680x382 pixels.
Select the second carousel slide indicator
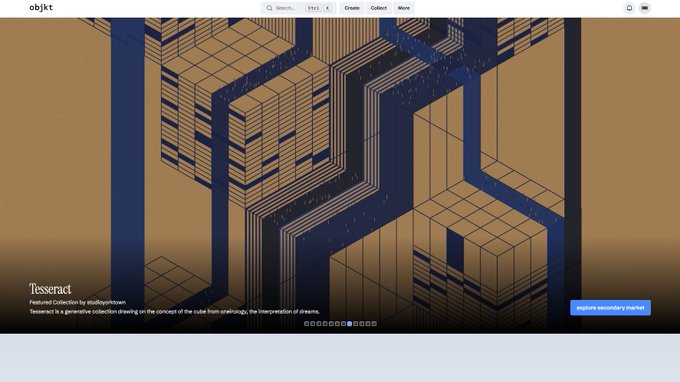pos(313,323)
